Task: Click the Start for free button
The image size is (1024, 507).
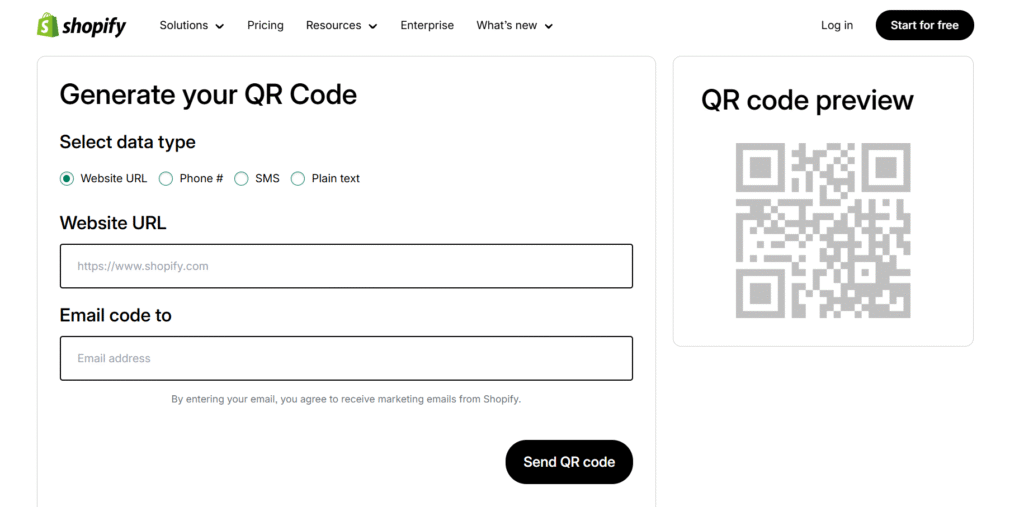Action: tap(925, 25)
